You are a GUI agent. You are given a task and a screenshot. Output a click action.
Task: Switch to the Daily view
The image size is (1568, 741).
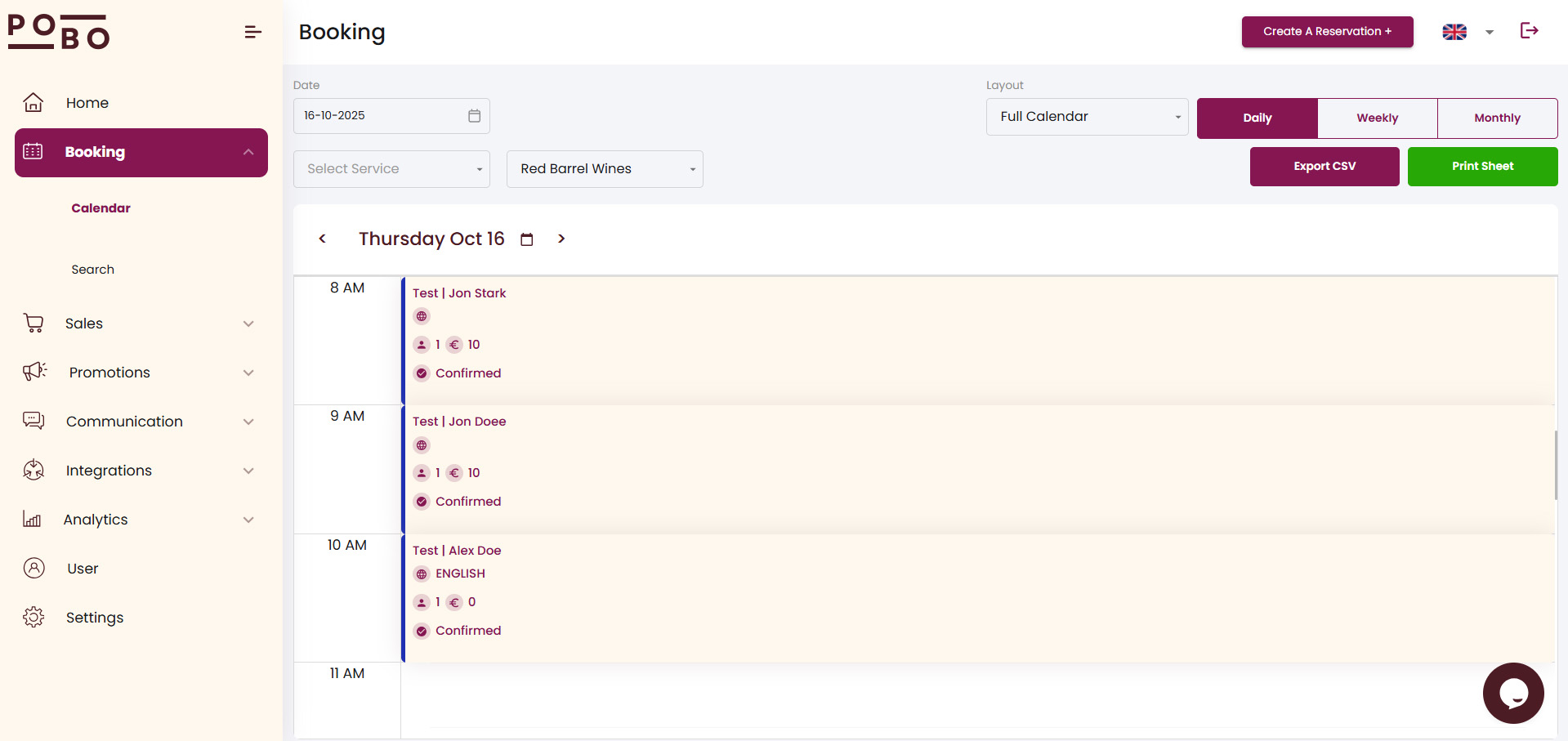[x=1257, y=118]
